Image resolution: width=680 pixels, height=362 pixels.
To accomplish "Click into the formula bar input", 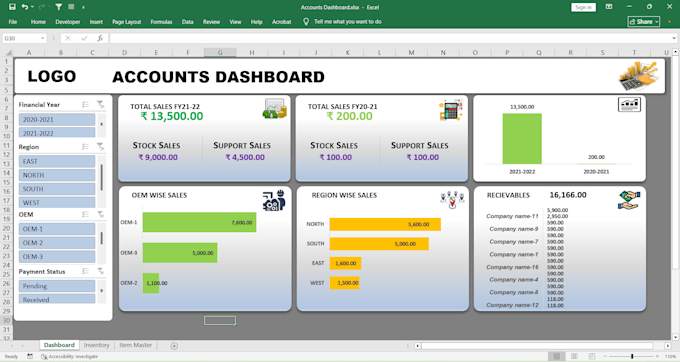I will (389, 38).
